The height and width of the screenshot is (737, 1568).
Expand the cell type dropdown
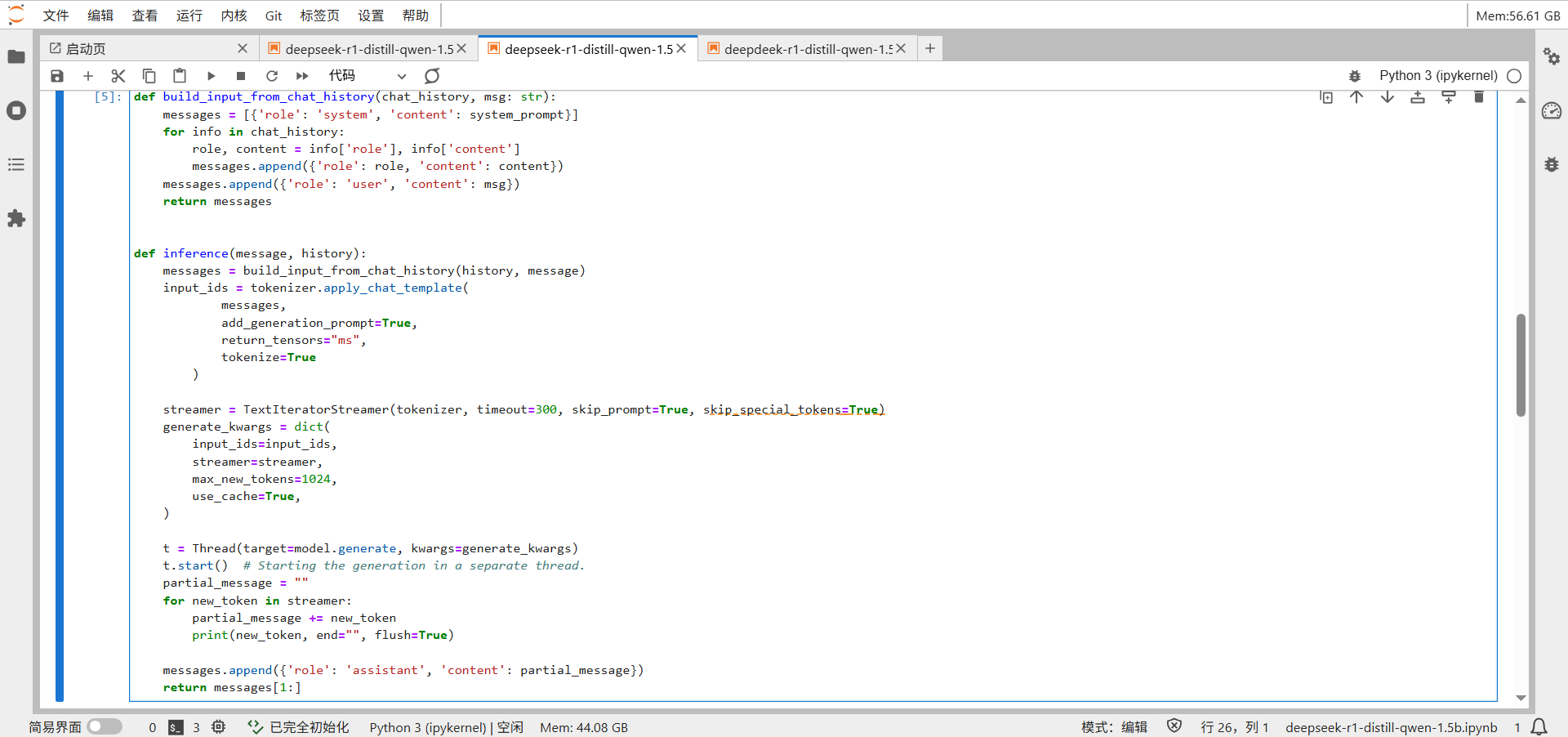pos(367,76)
